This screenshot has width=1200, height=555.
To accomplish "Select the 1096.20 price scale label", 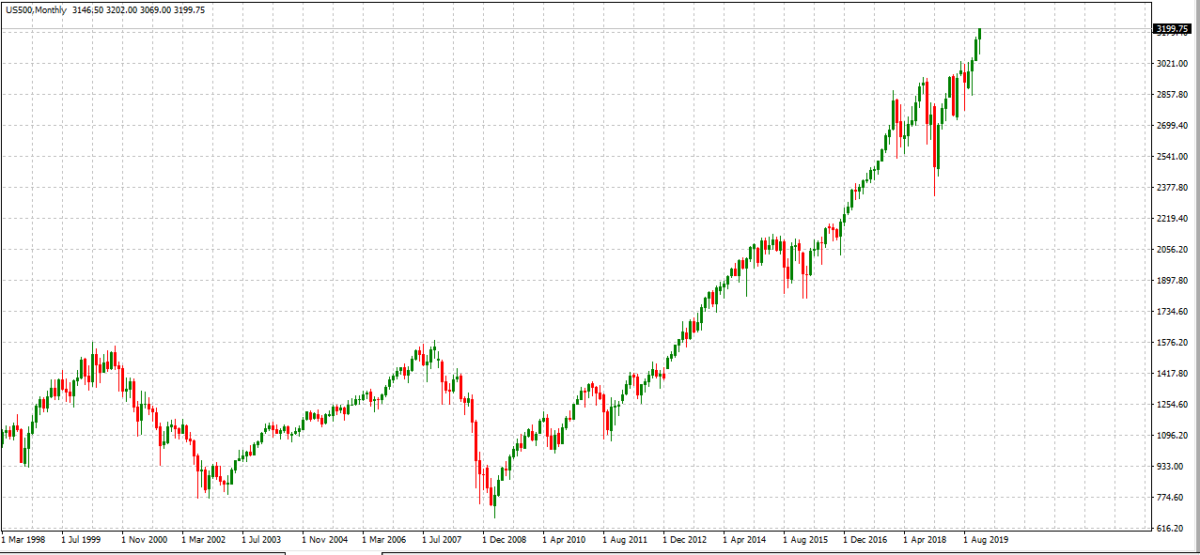I will [x=1170, y=437].
